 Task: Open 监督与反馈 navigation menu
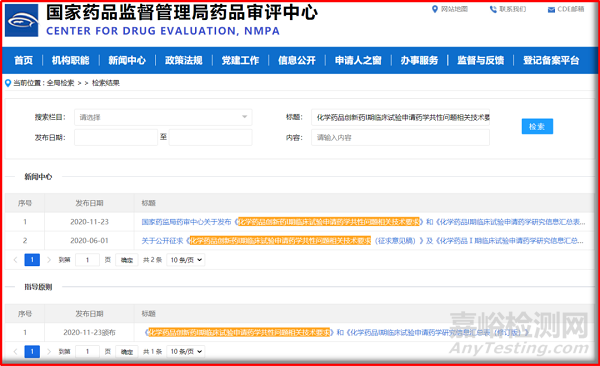coord(481,60)
